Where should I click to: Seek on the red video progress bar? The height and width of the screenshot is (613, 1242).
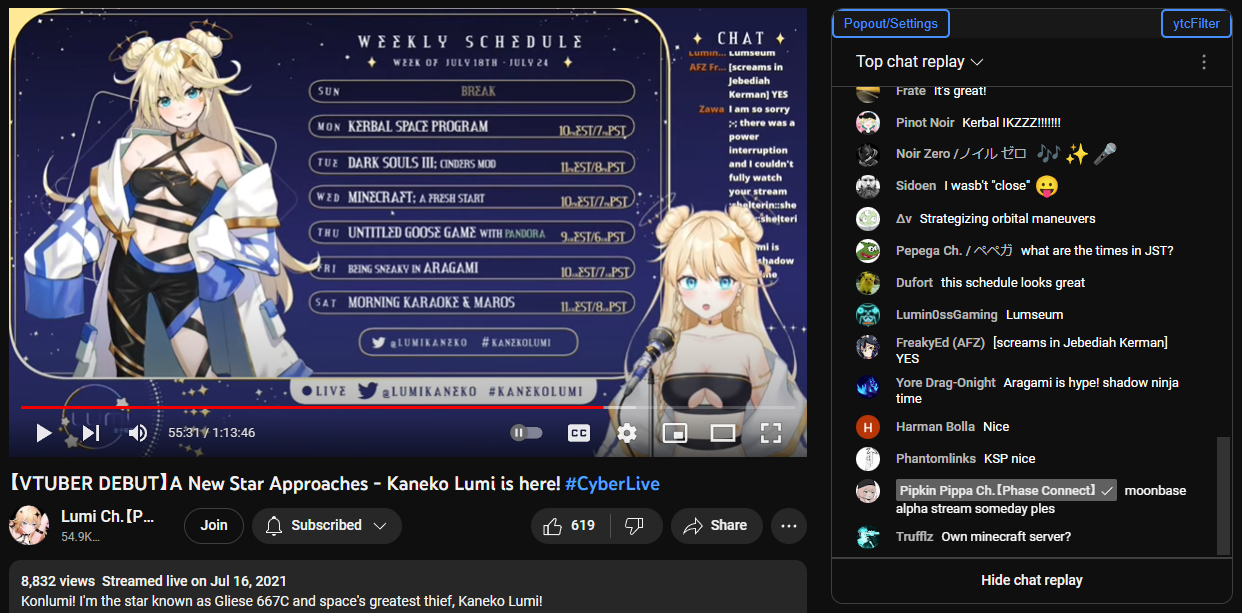point(408,407)
